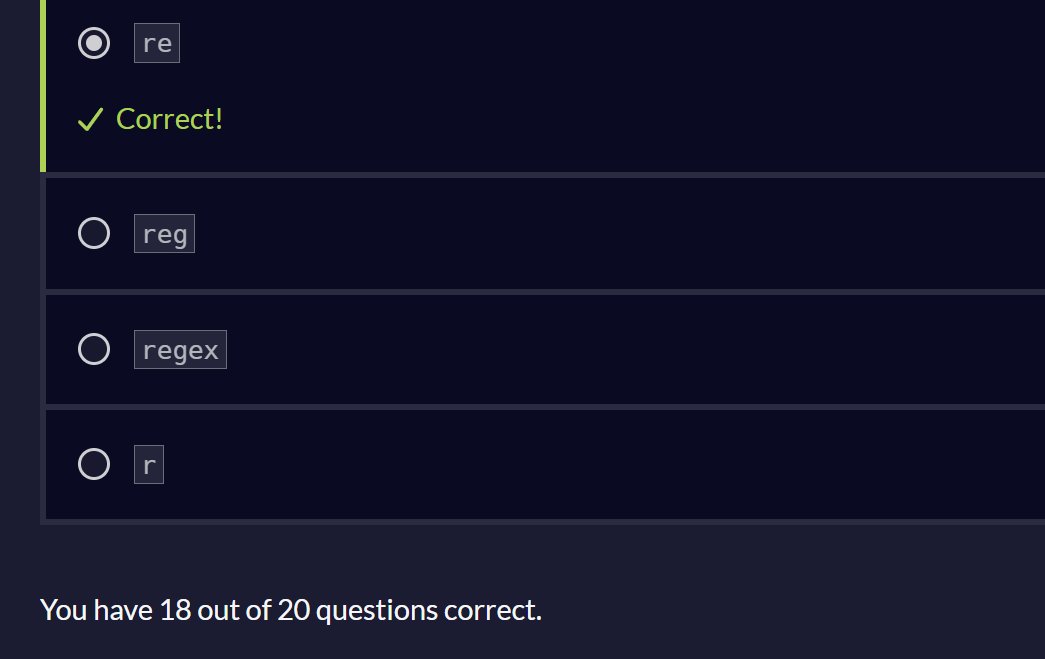
Task: Pick the 'r' radio button
Action: click(94, 464)
